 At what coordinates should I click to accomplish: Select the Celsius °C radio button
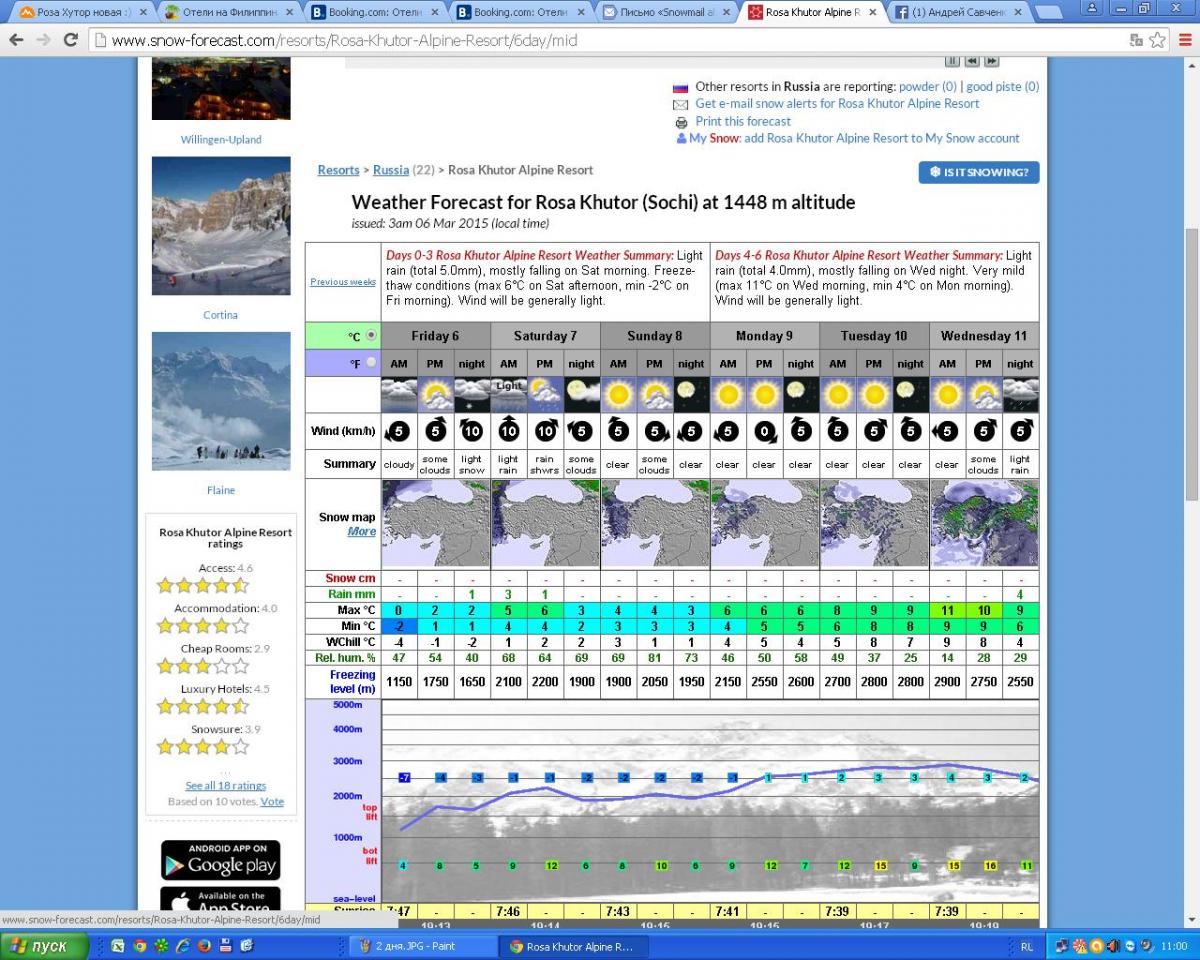click(372, 336)
